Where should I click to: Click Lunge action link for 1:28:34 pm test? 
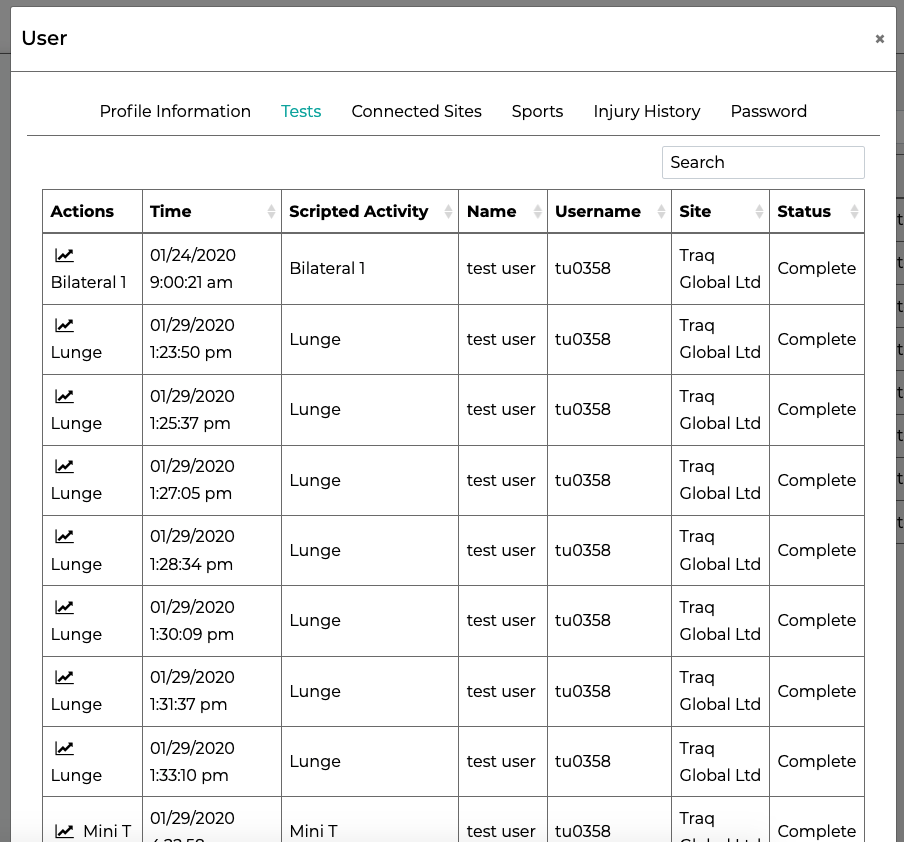pyautogui.click(x=76, y=564)
